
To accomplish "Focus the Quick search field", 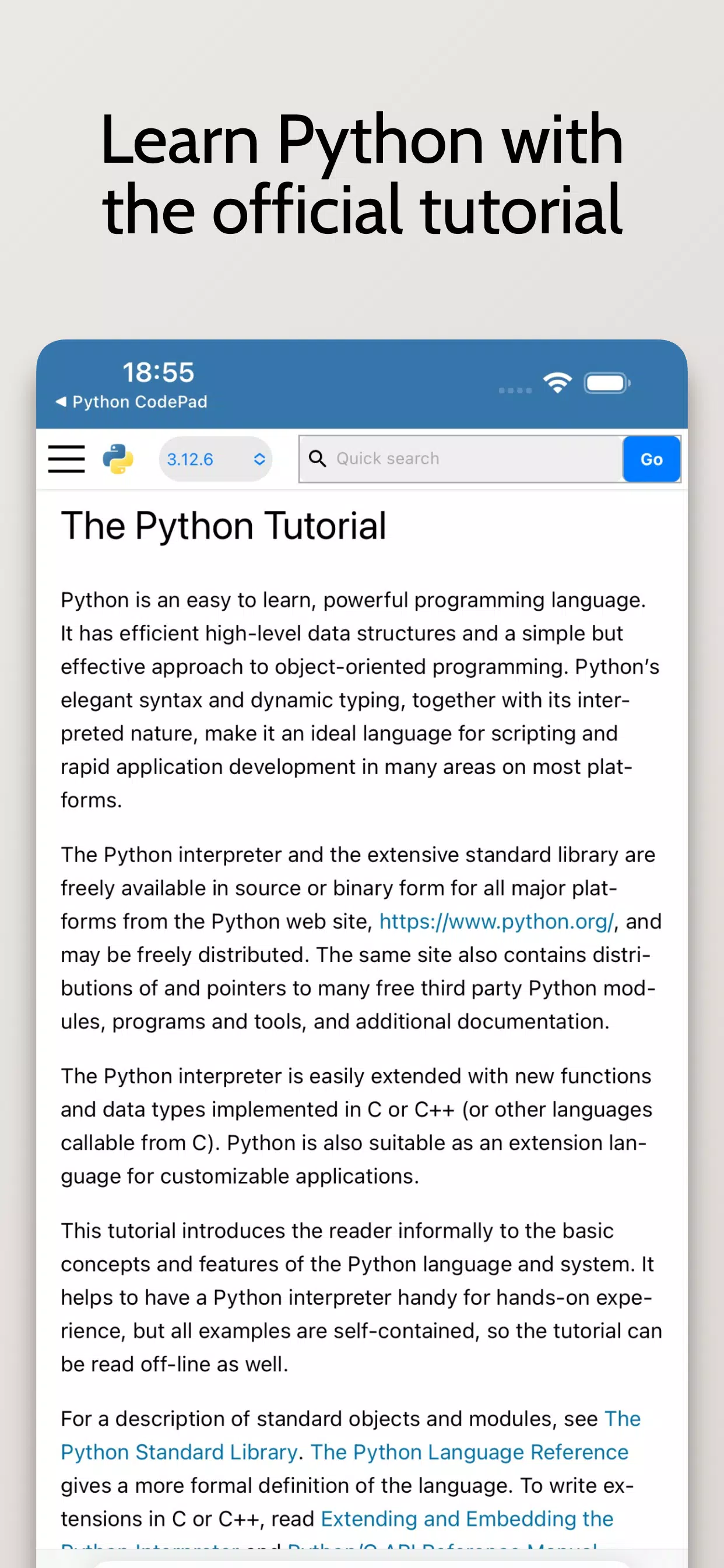I will pyautogui.click(x=461, y=459).
